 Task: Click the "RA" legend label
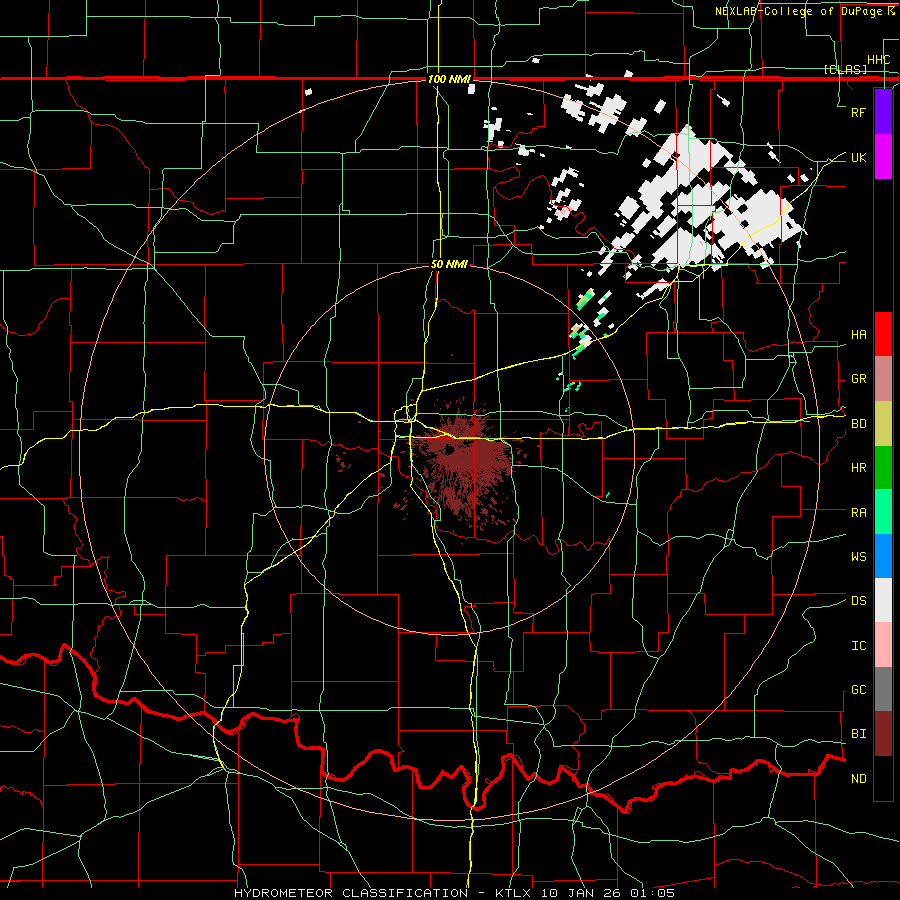click(x=858, y=513)
